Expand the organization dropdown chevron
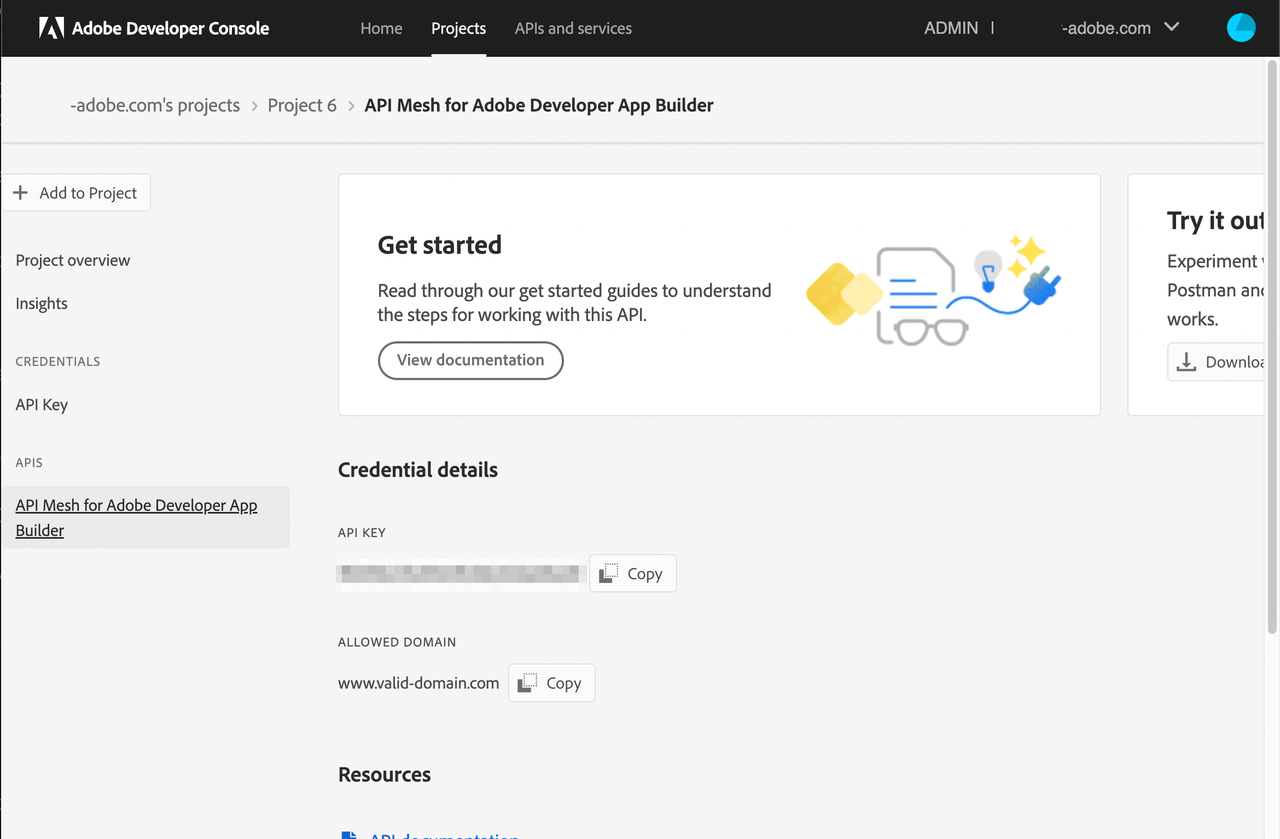Viewport: 1280px width, 839px height. click(1172, 27)
